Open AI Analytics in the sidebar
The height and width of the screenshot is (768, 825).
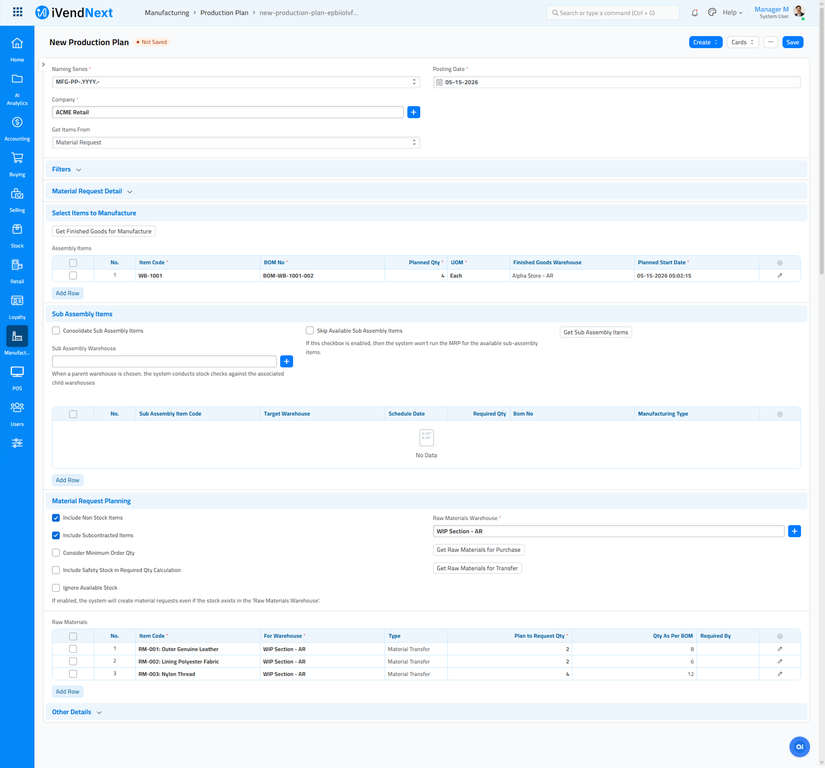[x=17, y=89]
